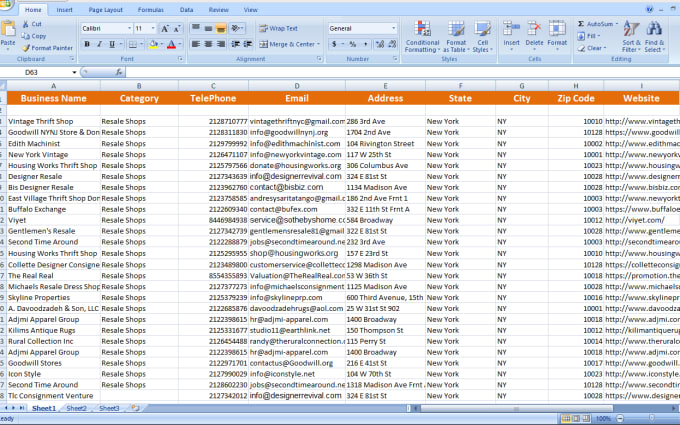This screenshot has height=425, width=680.
Task: Toggle Align Text Right
Action: coord(221,44)
